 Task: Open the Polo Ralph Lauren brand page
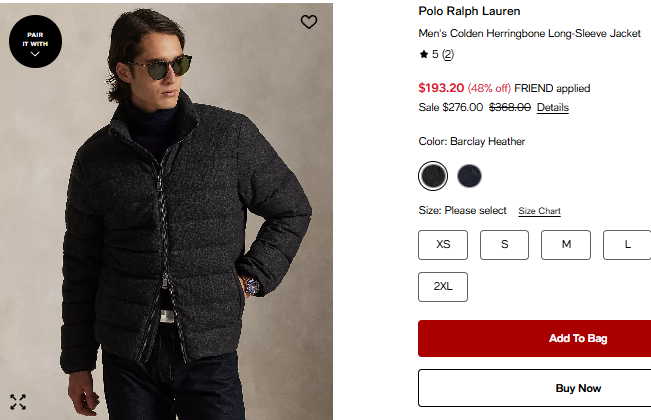(x=469, y=12)
